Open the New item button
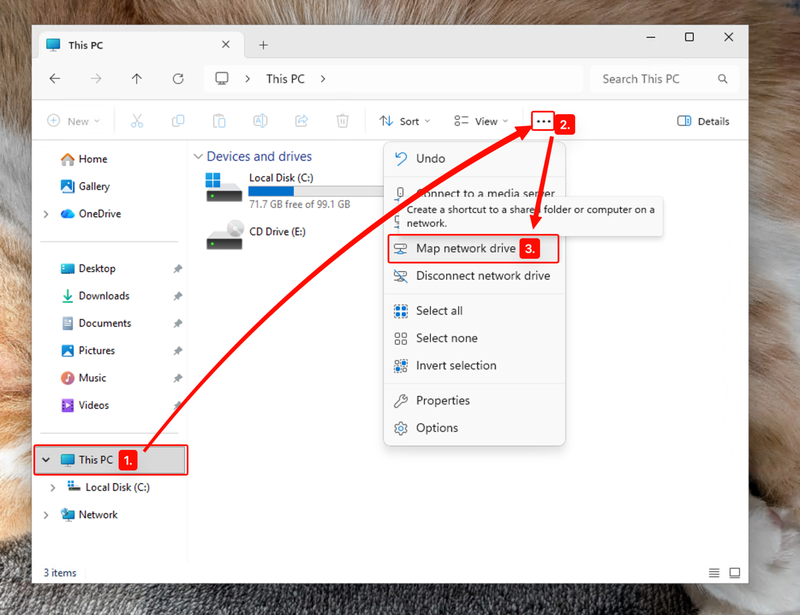 pos(74,121)
